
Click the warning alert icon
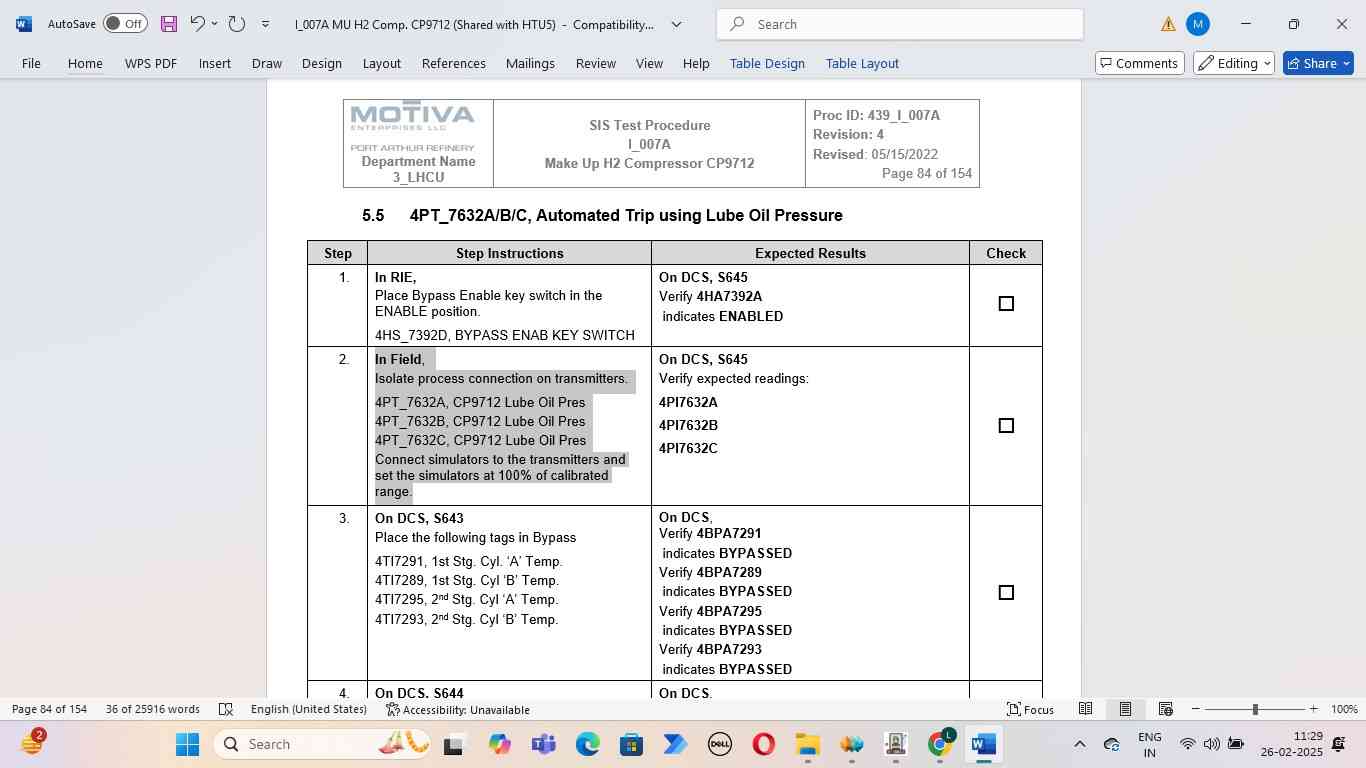1168,24
